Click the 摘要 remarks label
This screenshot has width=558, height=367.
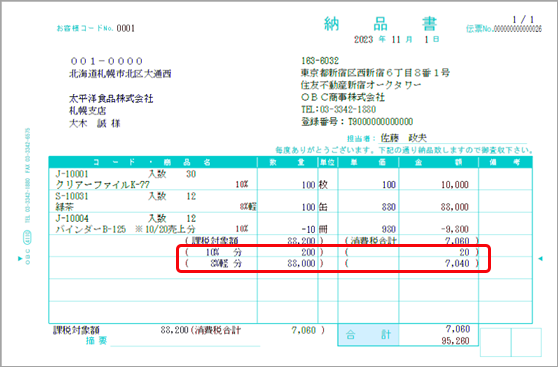[96, 341]
